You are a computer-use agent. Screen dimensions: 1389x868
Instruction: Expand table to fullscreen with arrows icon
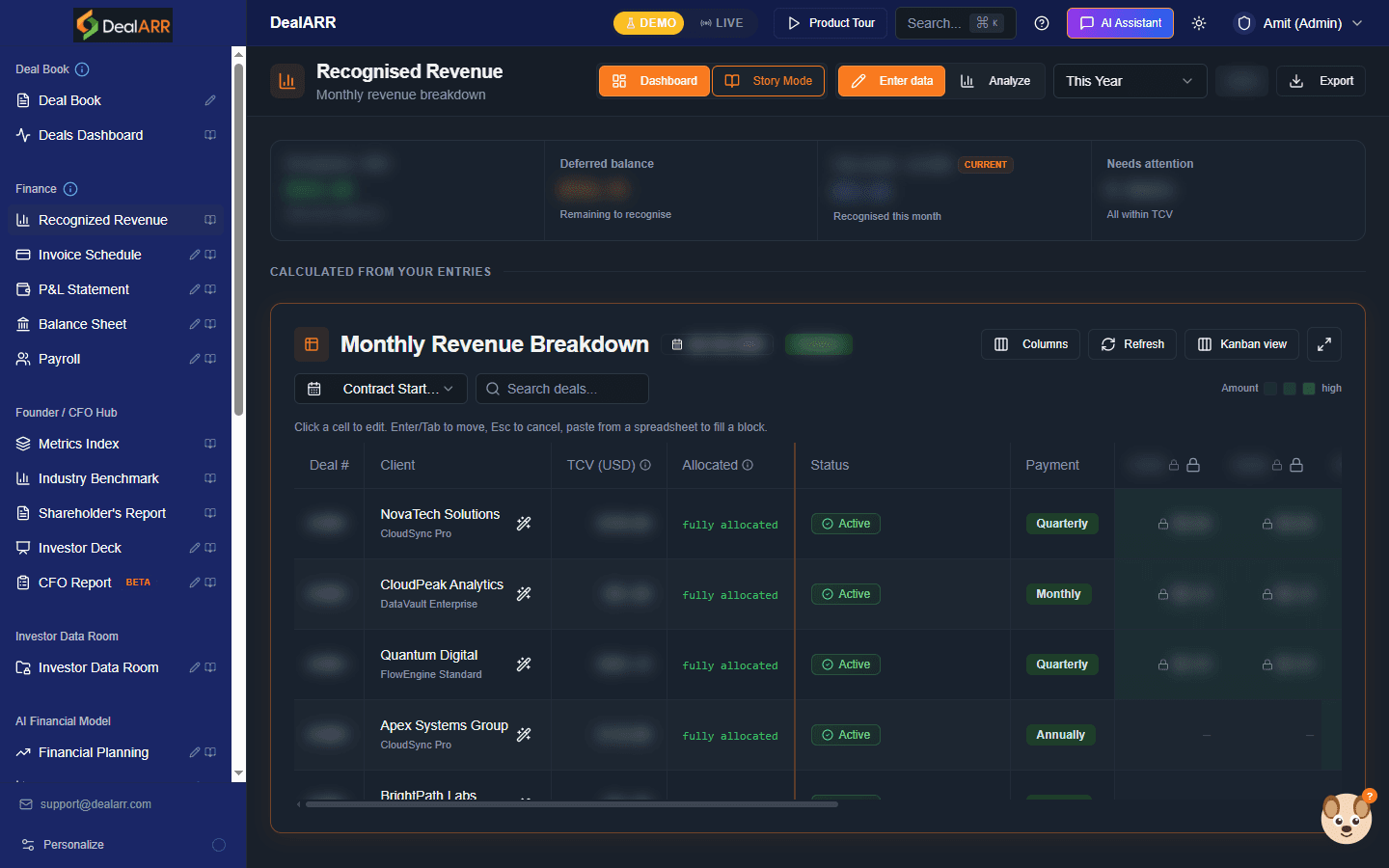tap(1324, 344)
